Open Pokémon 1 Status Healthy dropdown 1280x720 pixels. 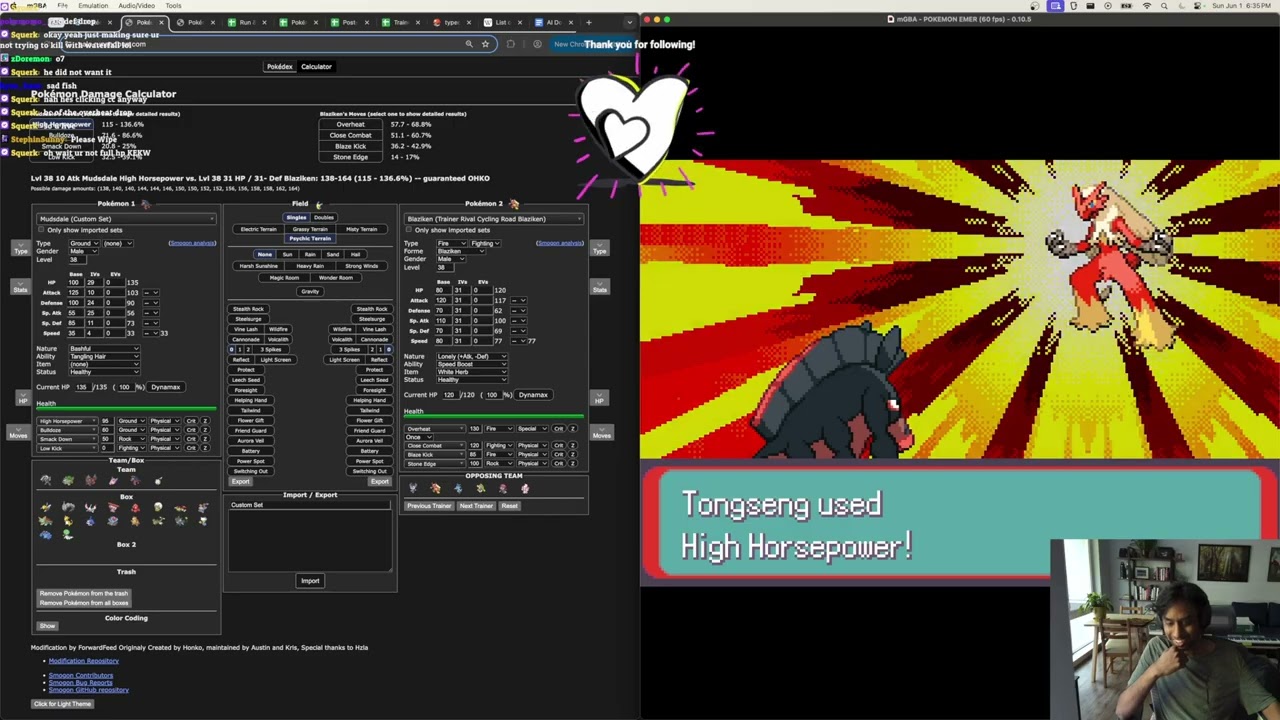[104, 372]
